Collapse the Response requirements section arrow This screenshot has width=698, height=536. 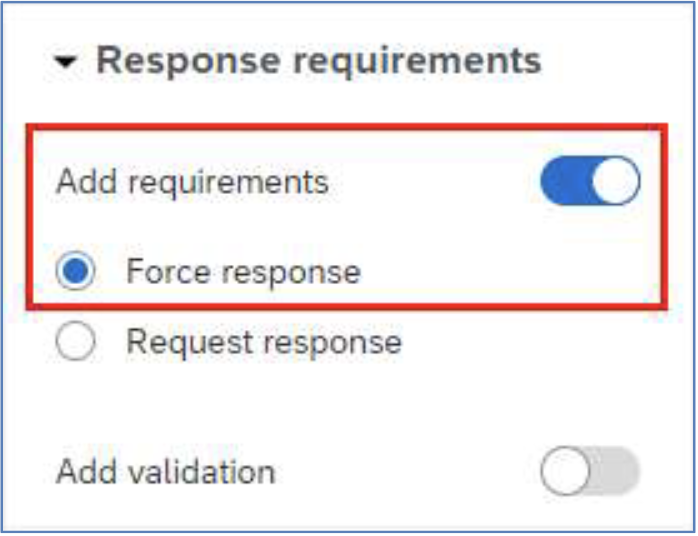pos(66,62)
